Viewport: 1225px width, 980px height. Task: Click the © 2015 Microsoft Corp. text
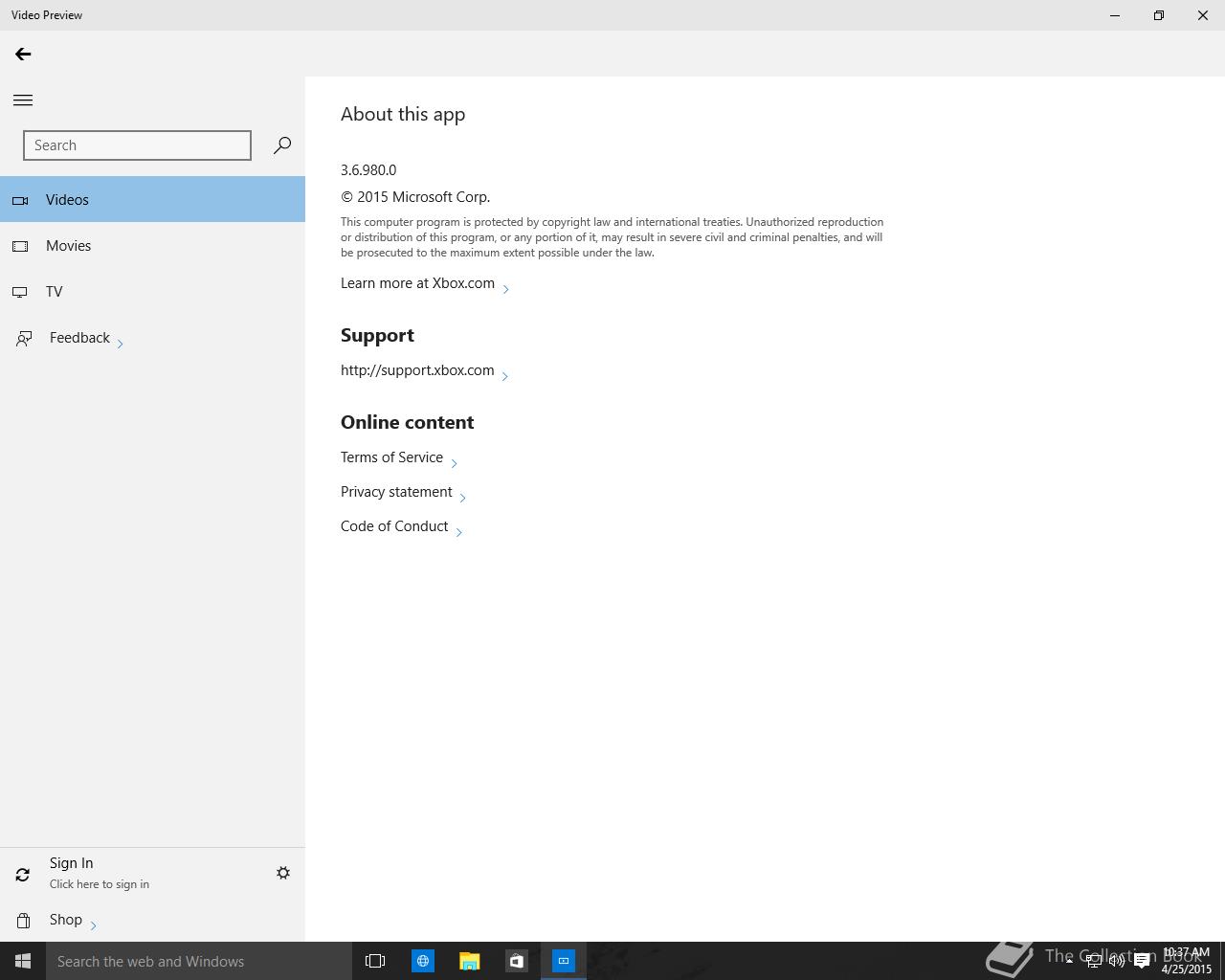tap(415, 197)
